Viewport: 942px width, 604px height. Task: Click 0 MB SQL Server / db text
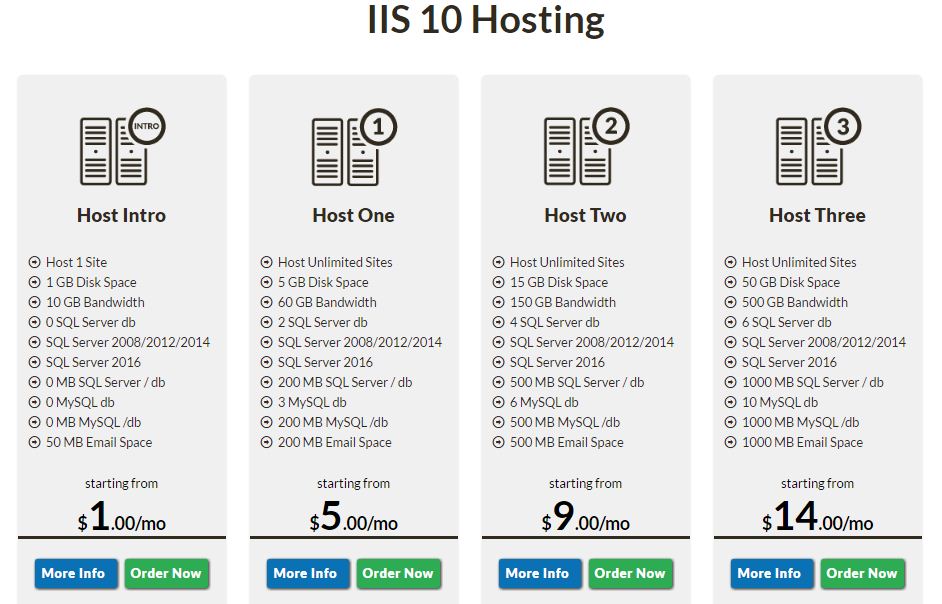pyautogui.click(x=106, y=382)
